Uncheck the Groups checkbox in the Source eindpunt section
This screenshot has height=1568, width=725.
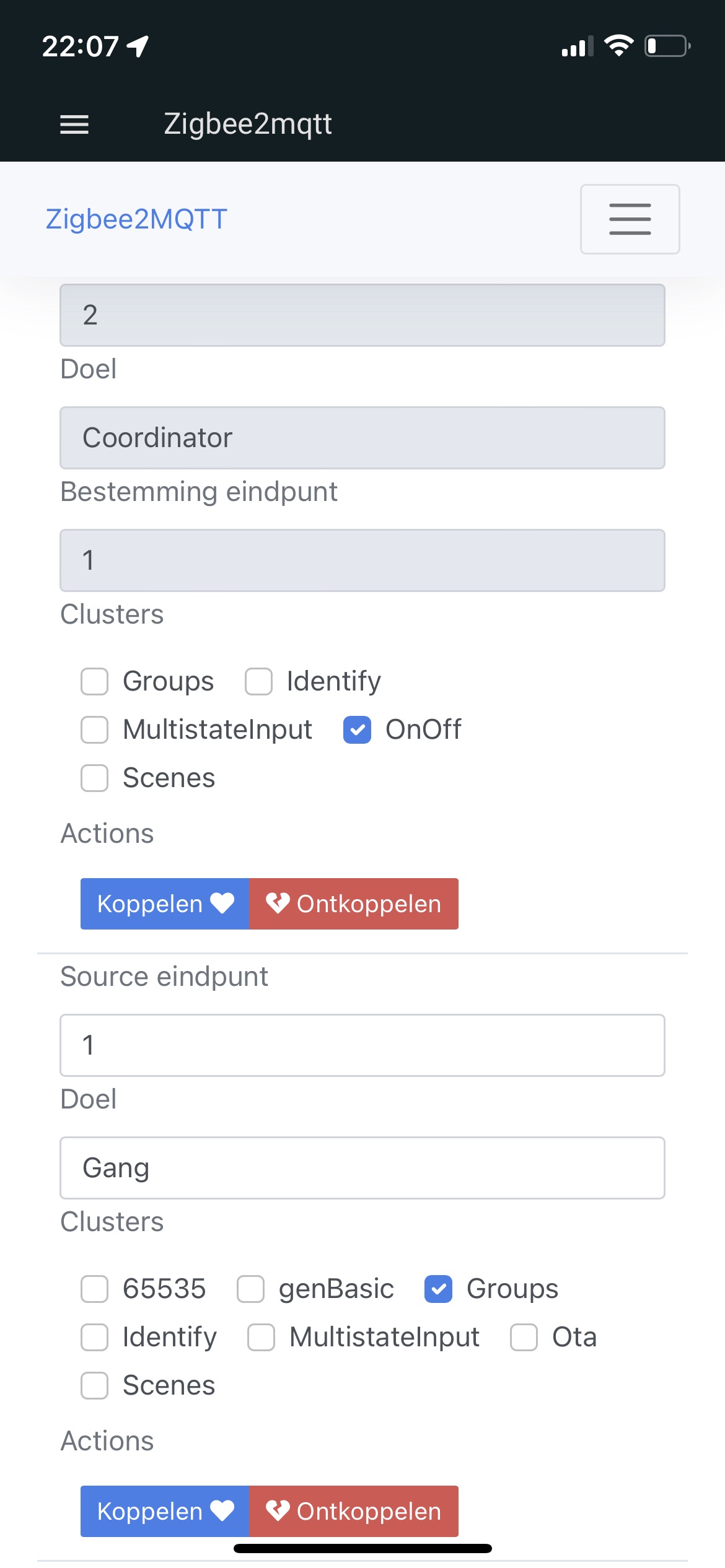[439, 1289]
